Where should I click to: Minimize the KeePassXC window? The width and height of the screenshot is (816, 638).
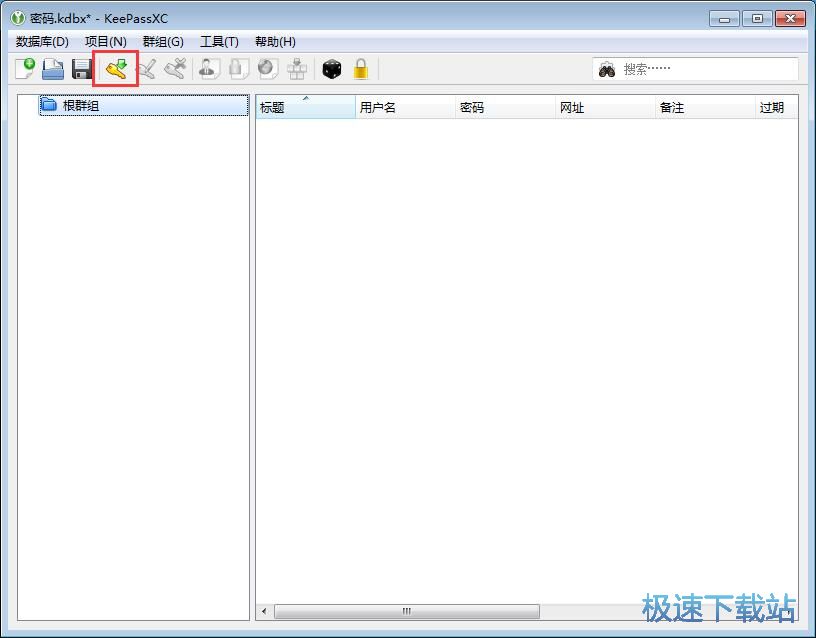724,19
